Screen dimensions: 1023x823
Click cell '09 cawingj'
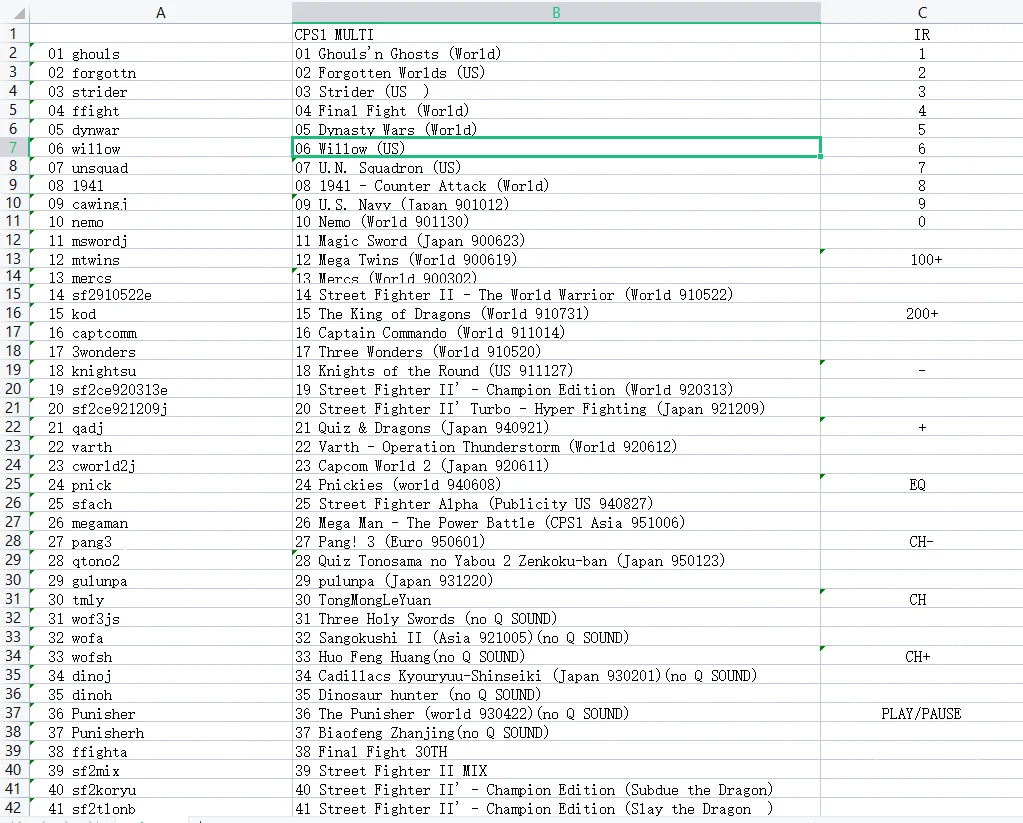point(160,203)
